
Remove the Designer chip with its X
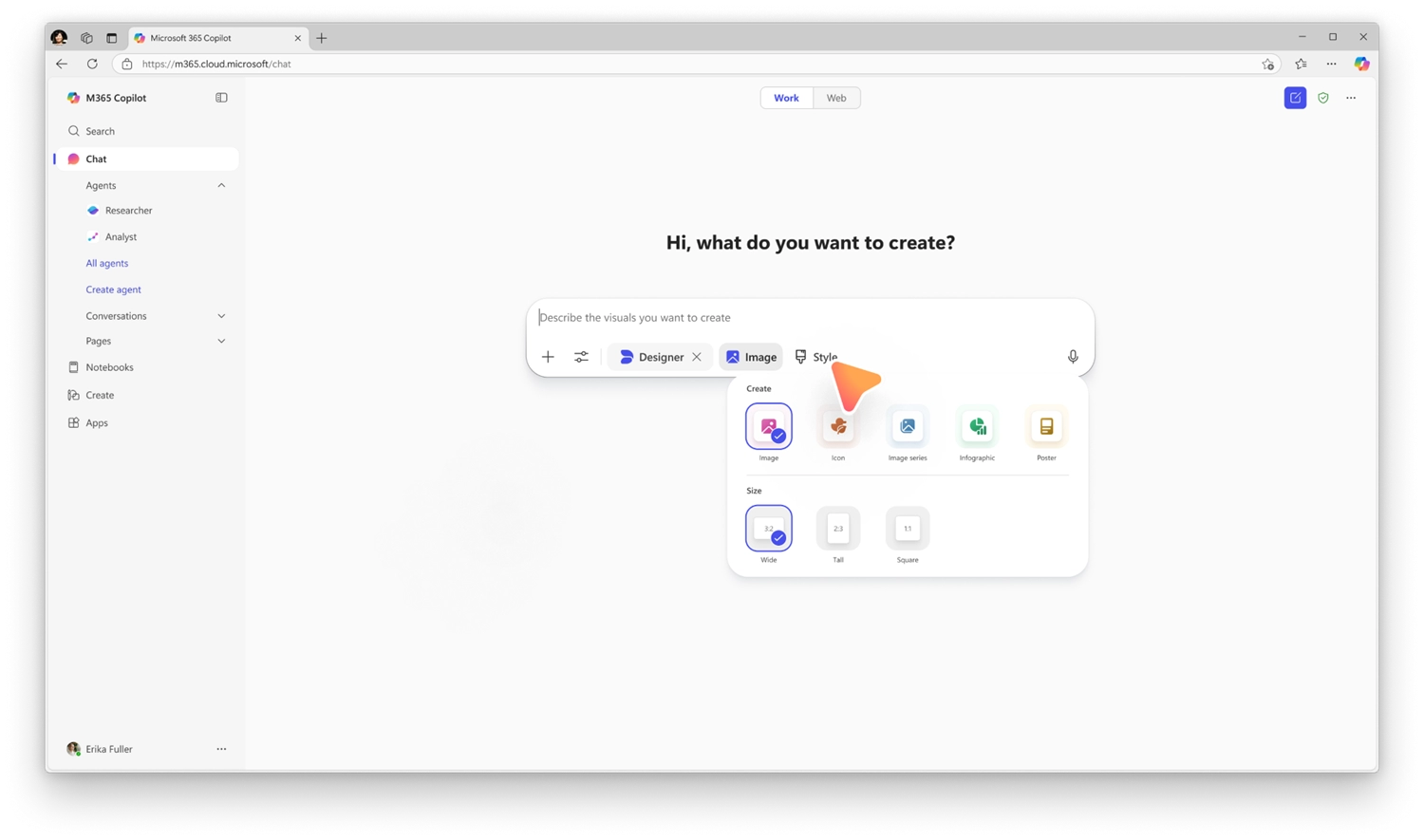pyautogui.click(x=697, y=356)
